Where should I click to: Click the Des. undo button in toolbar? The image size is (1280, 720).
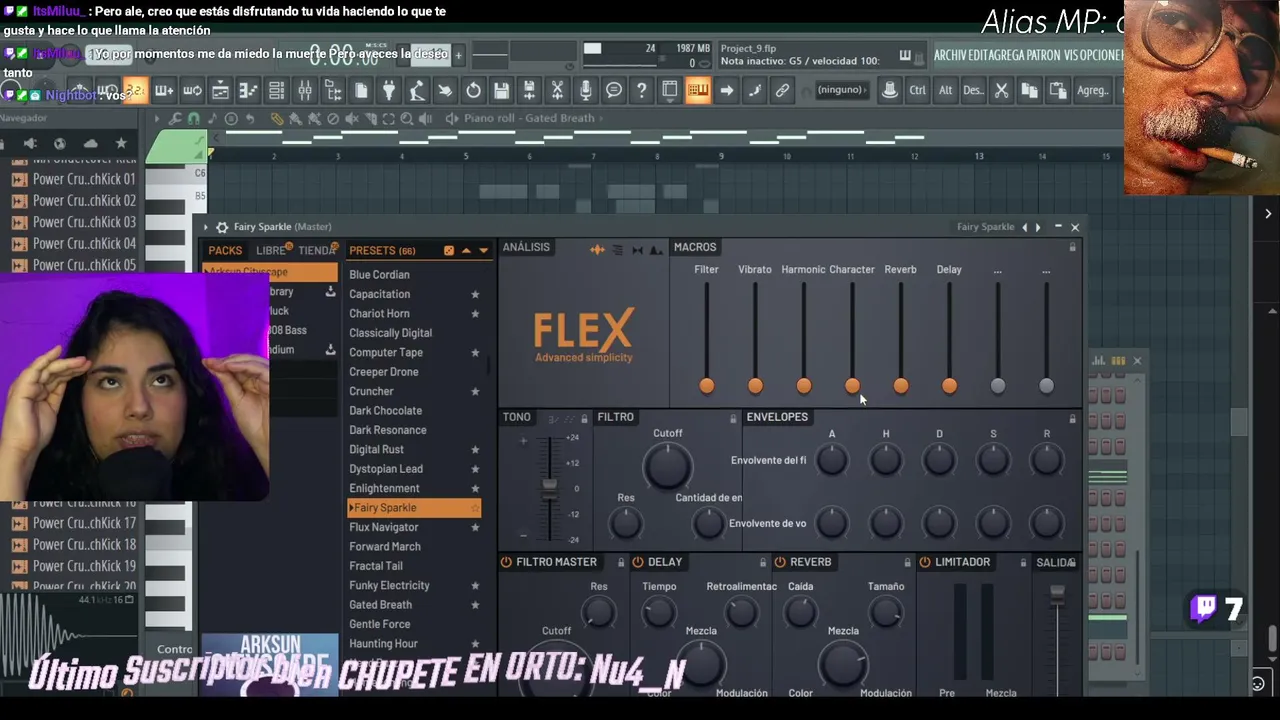[973, 90]
